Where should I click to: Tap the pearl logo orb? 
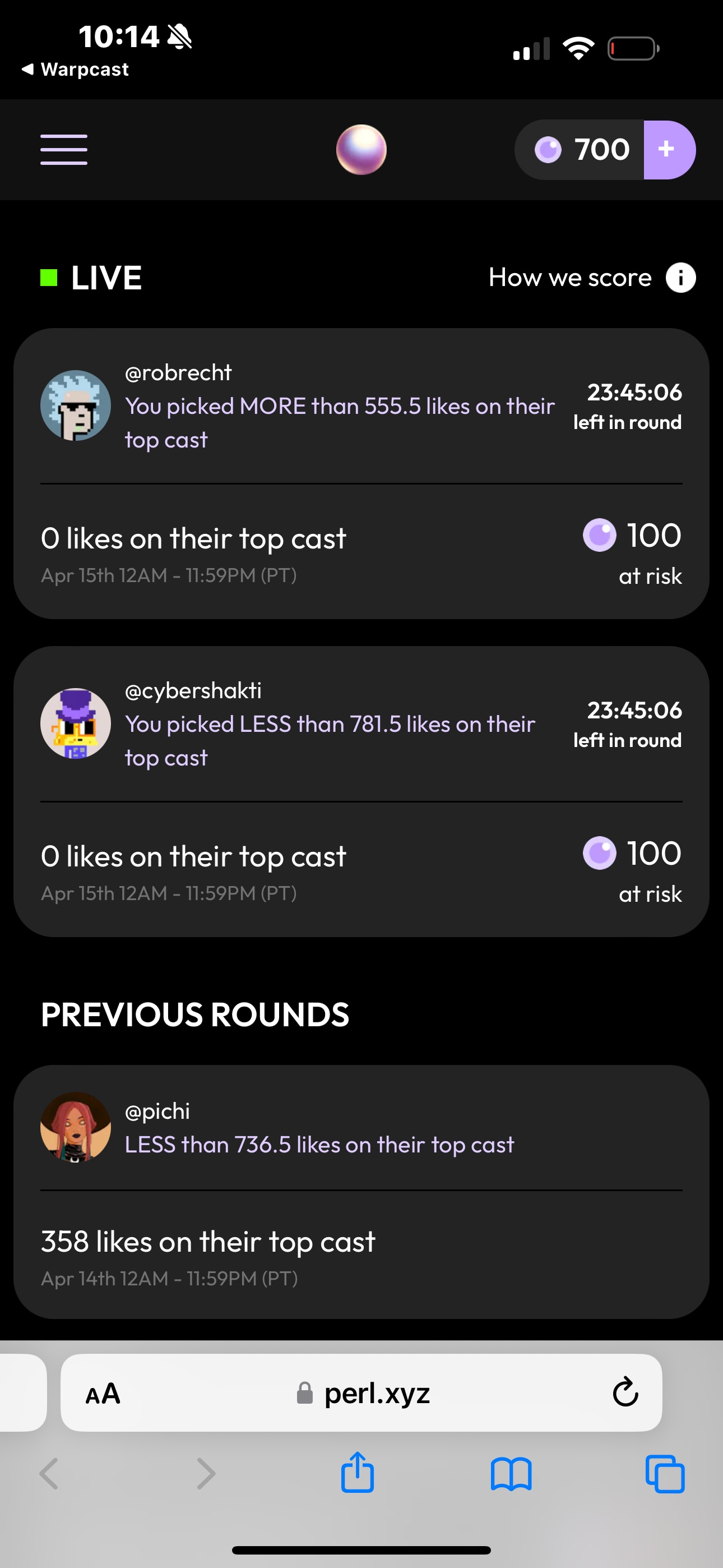[361, 150]
